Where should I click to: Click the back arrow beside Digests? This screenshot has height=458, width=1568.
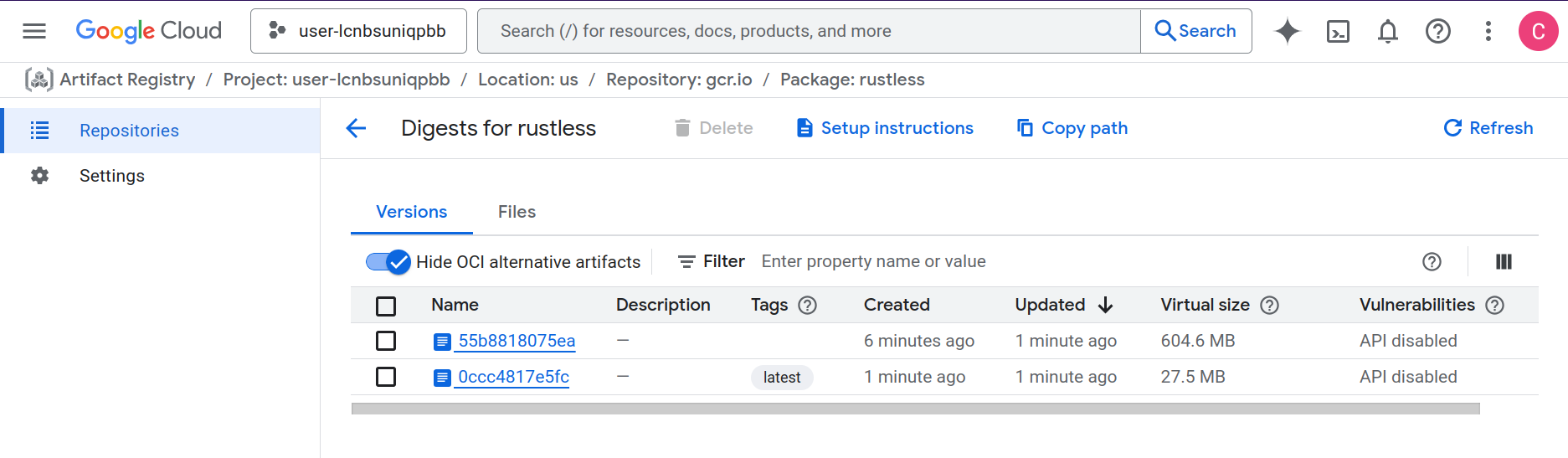[357, 128]
